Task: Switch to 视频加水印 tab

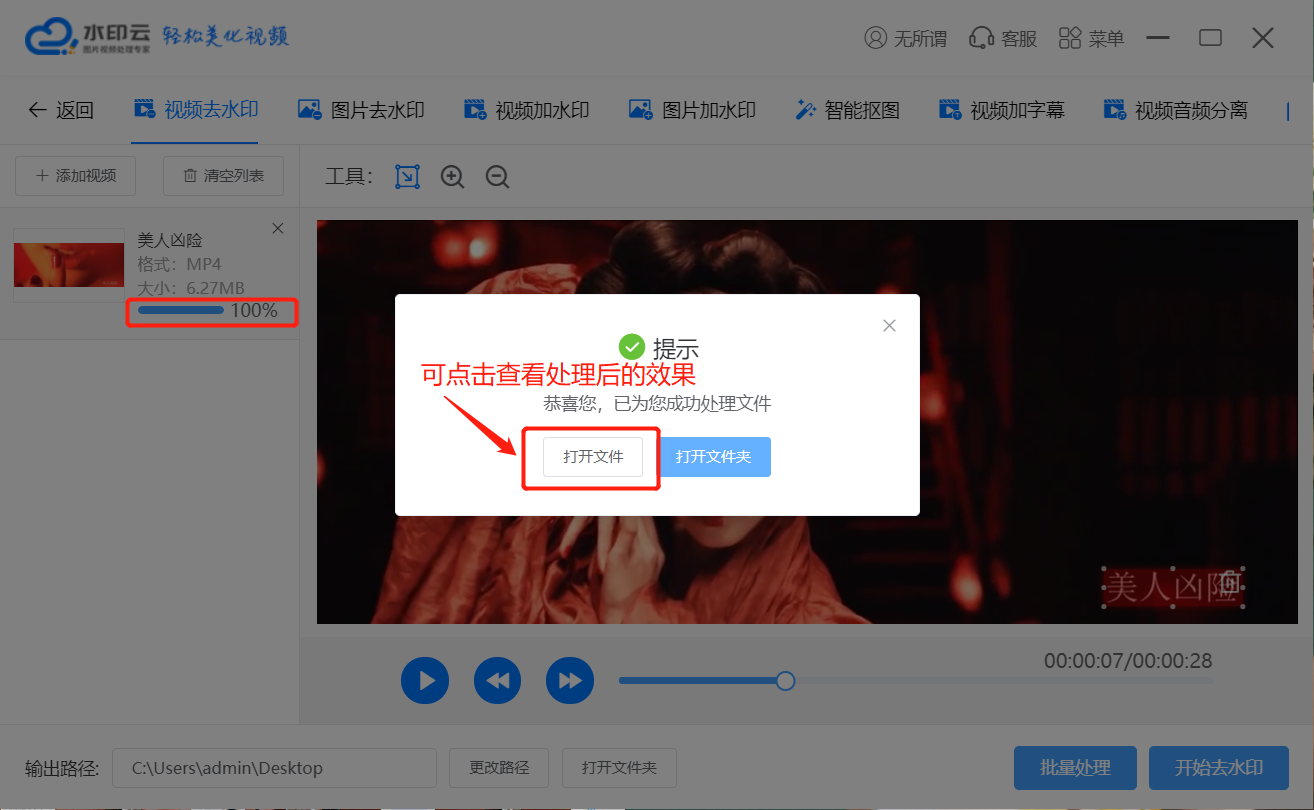Action: click(527, 110)
